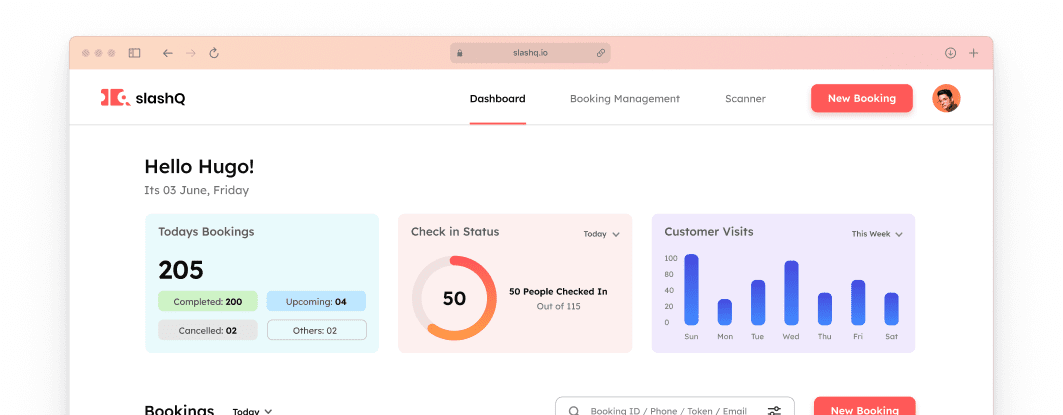Image resolution: width=1063 pixels, height=415 pixels.
Task: Open the user profile avatar
Action: pyautogui.click(x=946, y=98)
